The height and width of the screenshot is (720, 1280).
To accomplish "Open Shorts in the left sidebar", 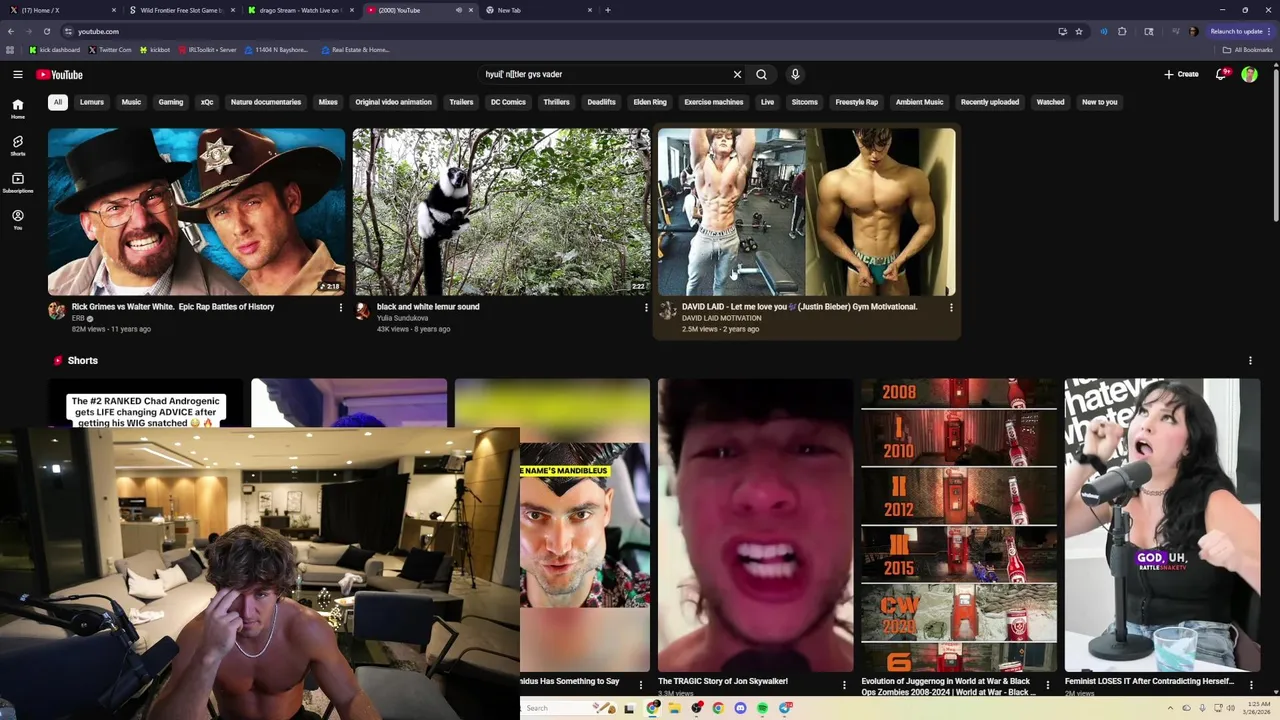I will (17, 146).
